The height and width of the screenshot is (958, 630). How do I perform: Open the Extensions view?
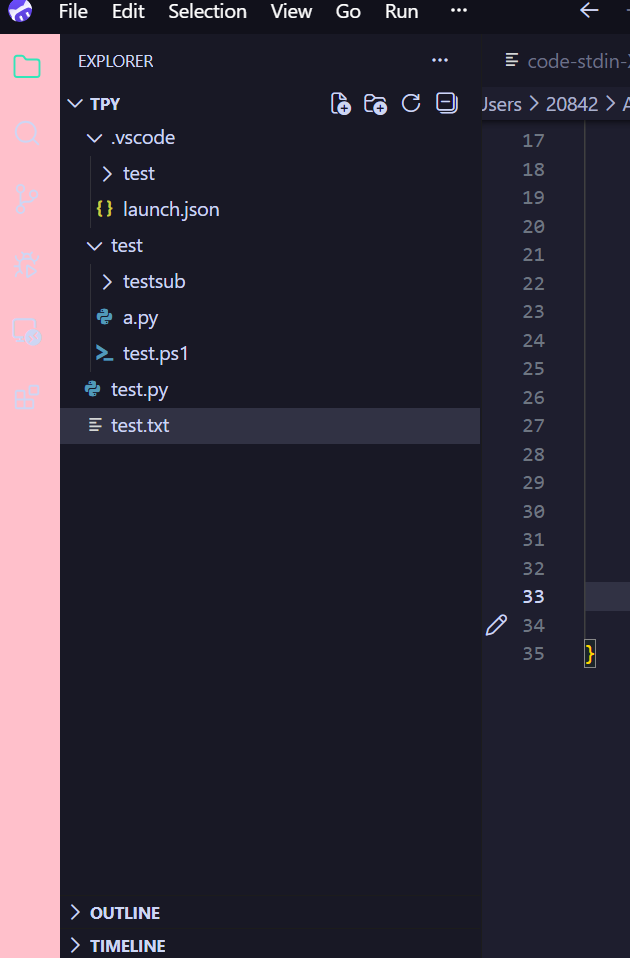point(27,397)
